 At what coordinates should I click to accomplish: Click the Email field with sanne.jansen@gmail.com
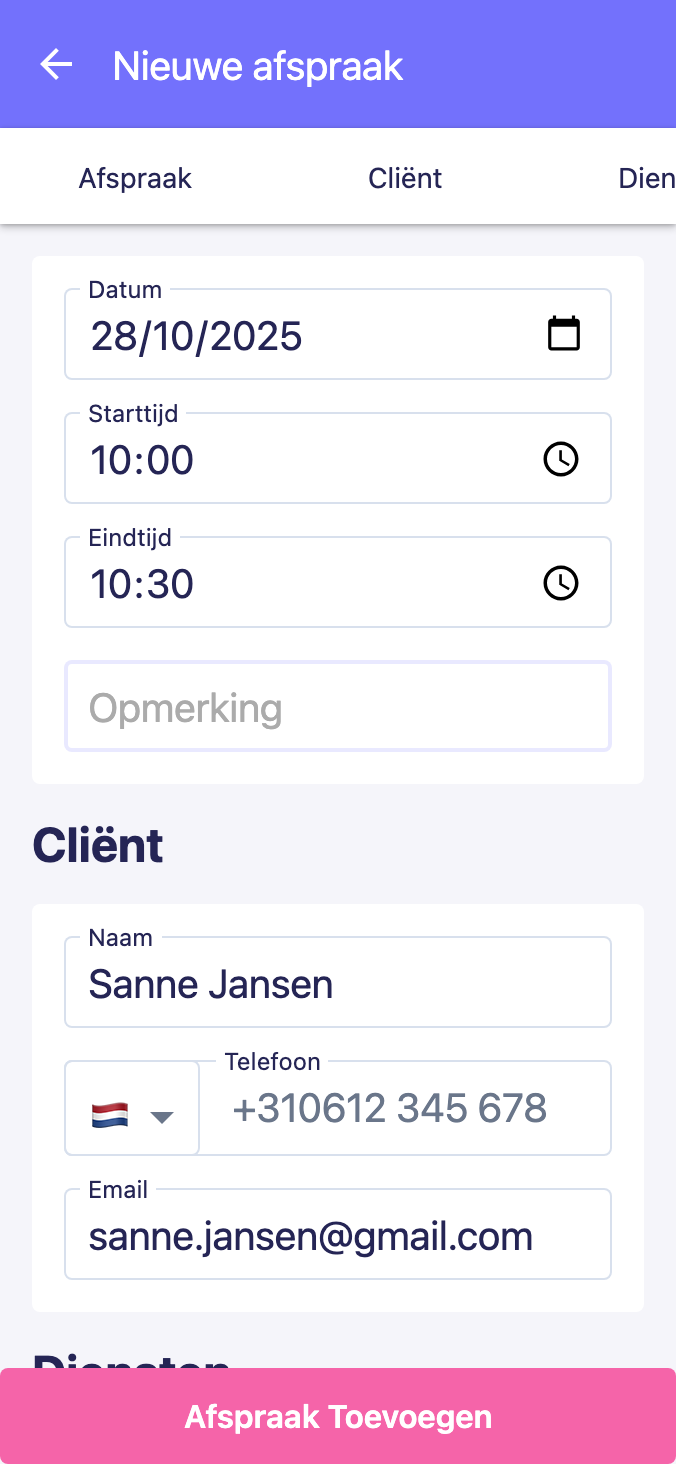click(338, 1236)
